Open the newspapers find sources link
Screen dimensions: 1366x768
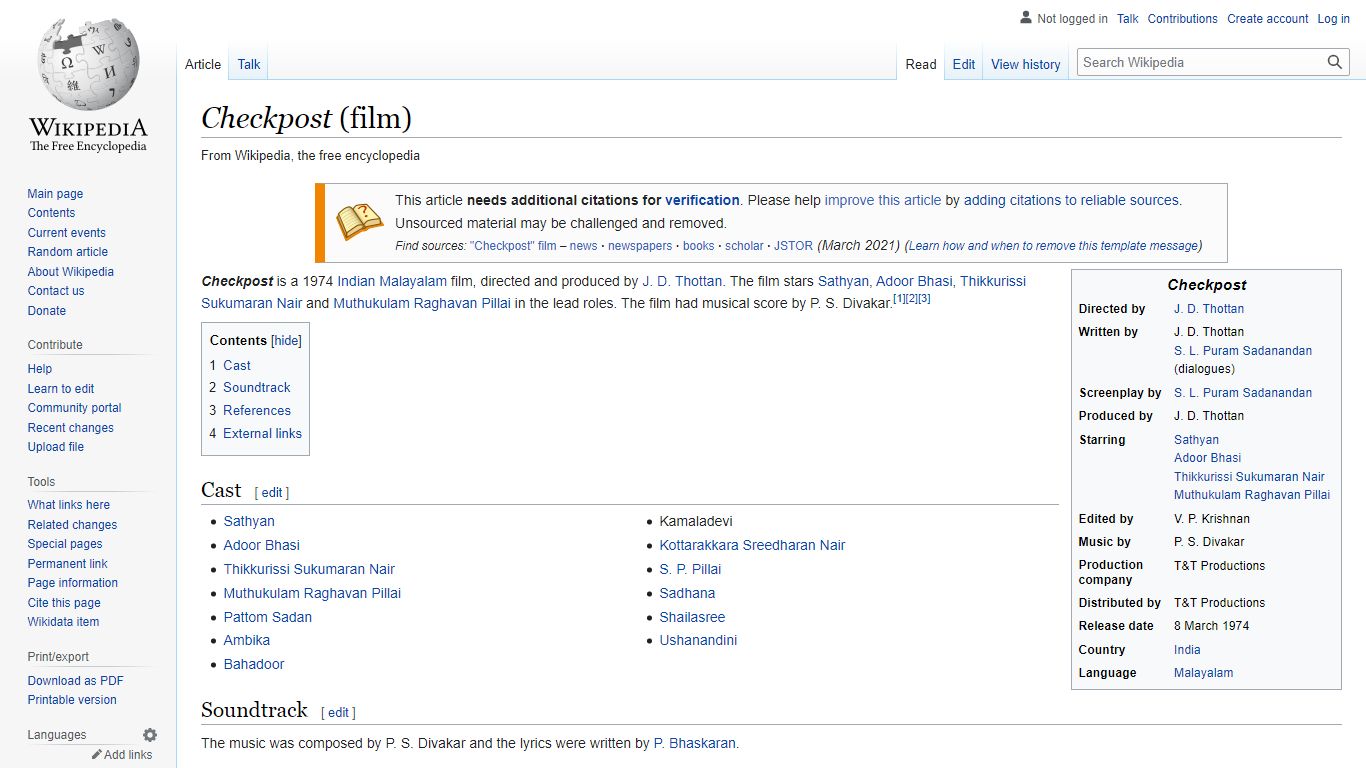click(640, 246)
